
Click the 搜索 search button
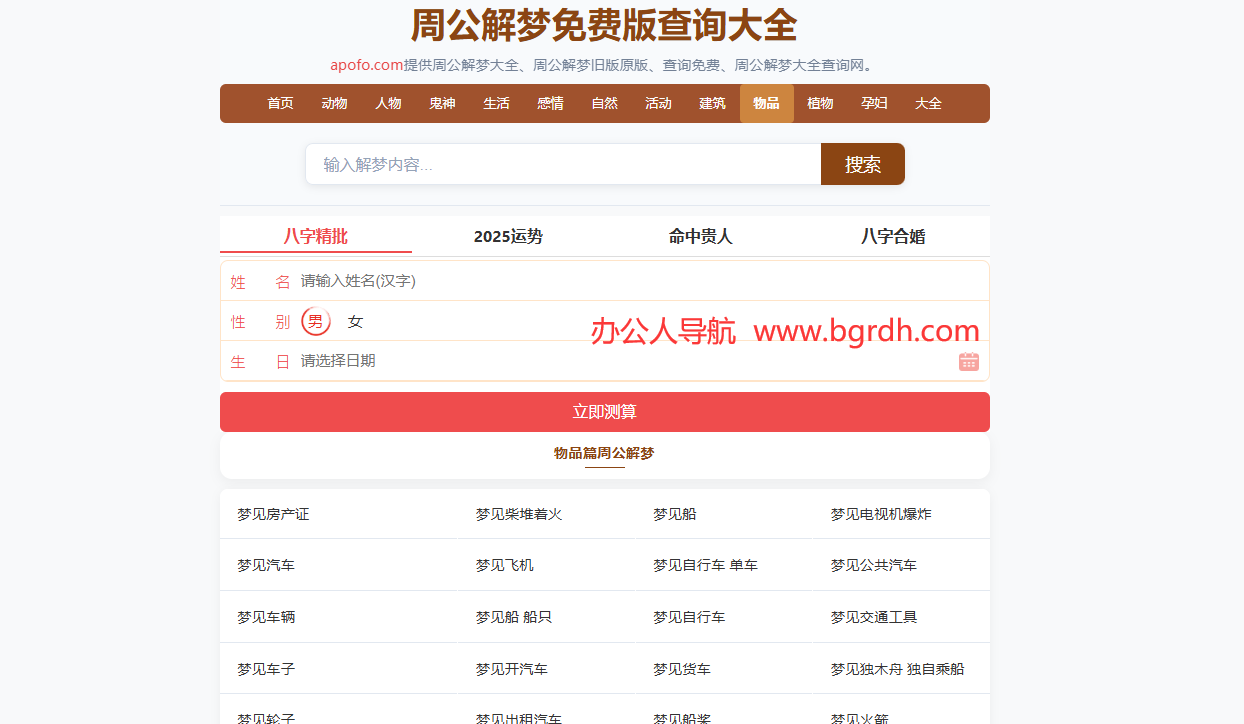(x=862, y=163)
